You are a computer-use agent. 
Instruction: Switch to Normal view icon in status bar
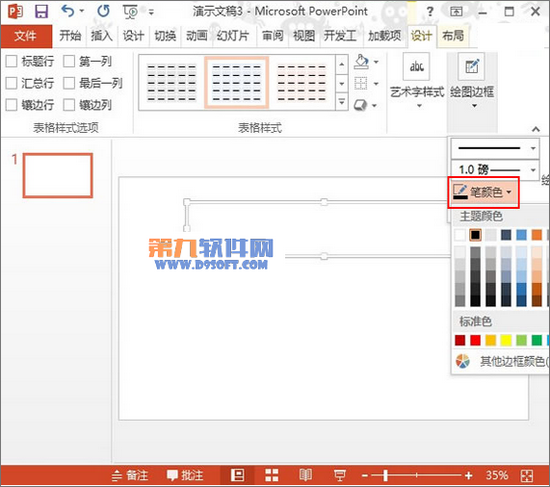(237, 475)
